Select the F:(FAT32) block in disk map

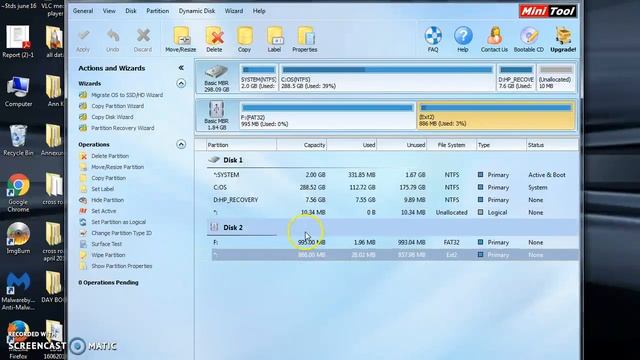(x=327, y=116)
